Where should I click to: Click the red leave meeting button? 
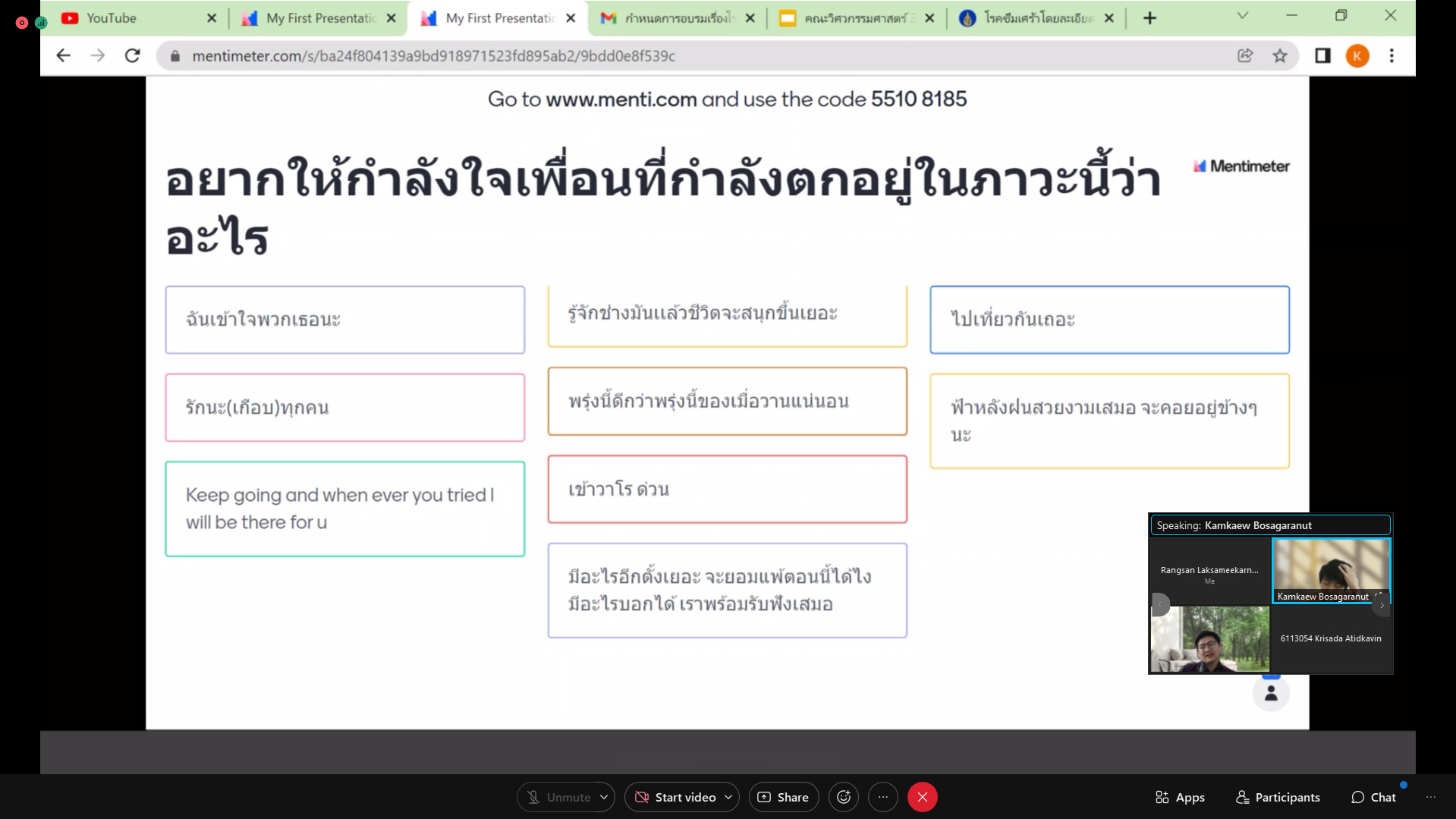pyautogui.click(x=922, y=797)
